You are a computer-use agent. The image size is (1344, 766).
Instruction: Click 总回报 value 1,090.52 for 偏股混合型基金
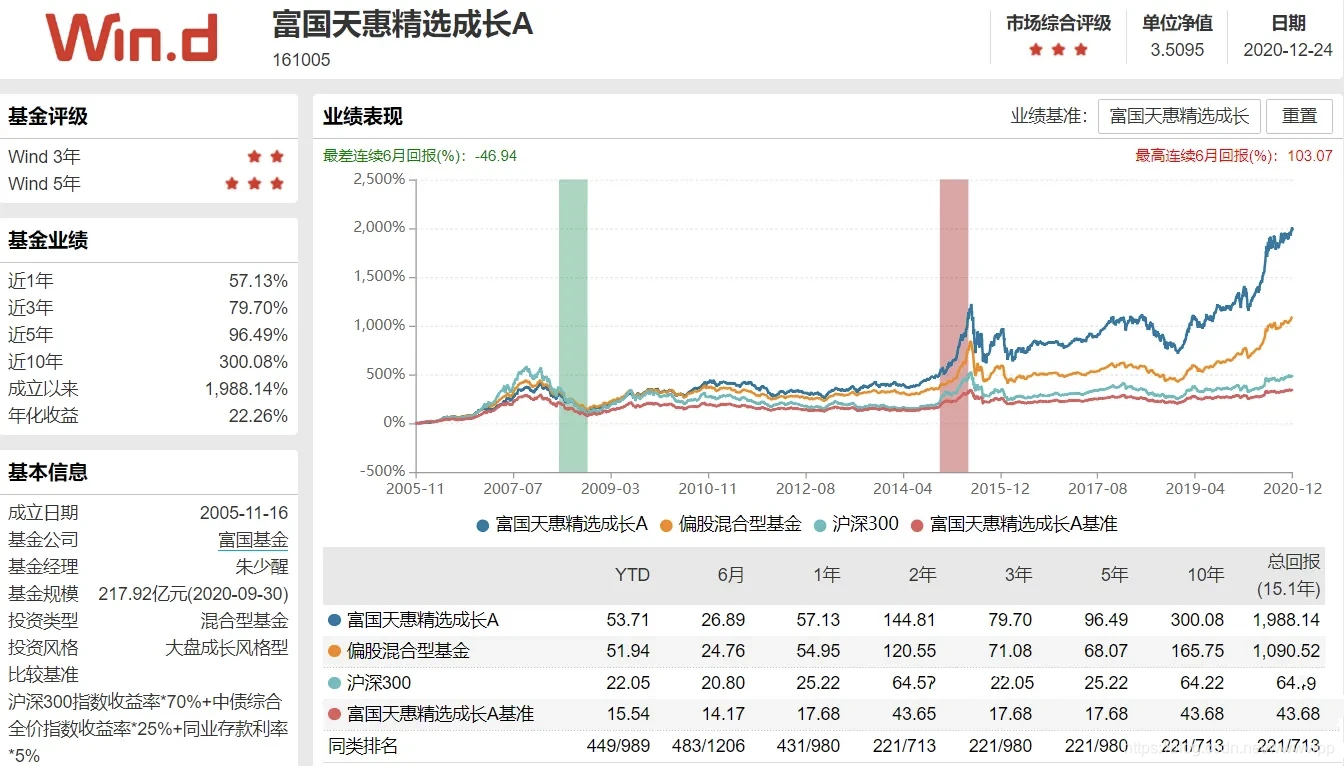tap(1286, 651)
